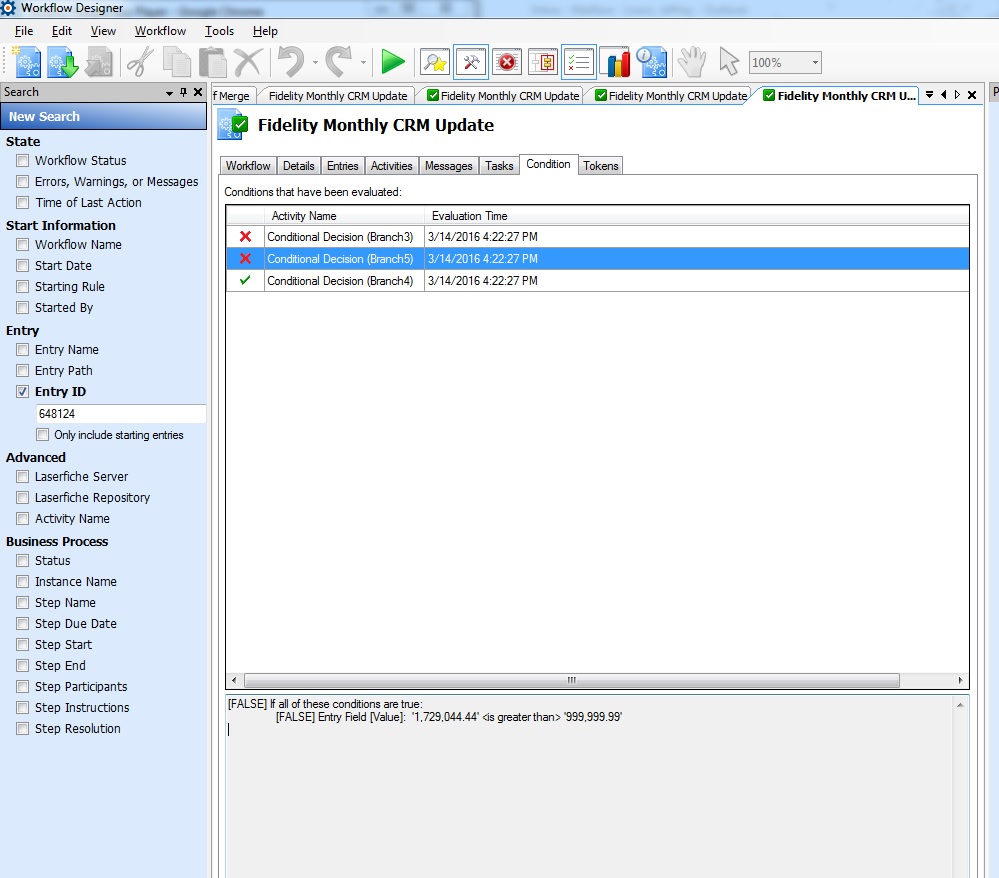Switch to the Tasks tab
The width and height of the screenshot is (999, 878).
pos(499,166)
